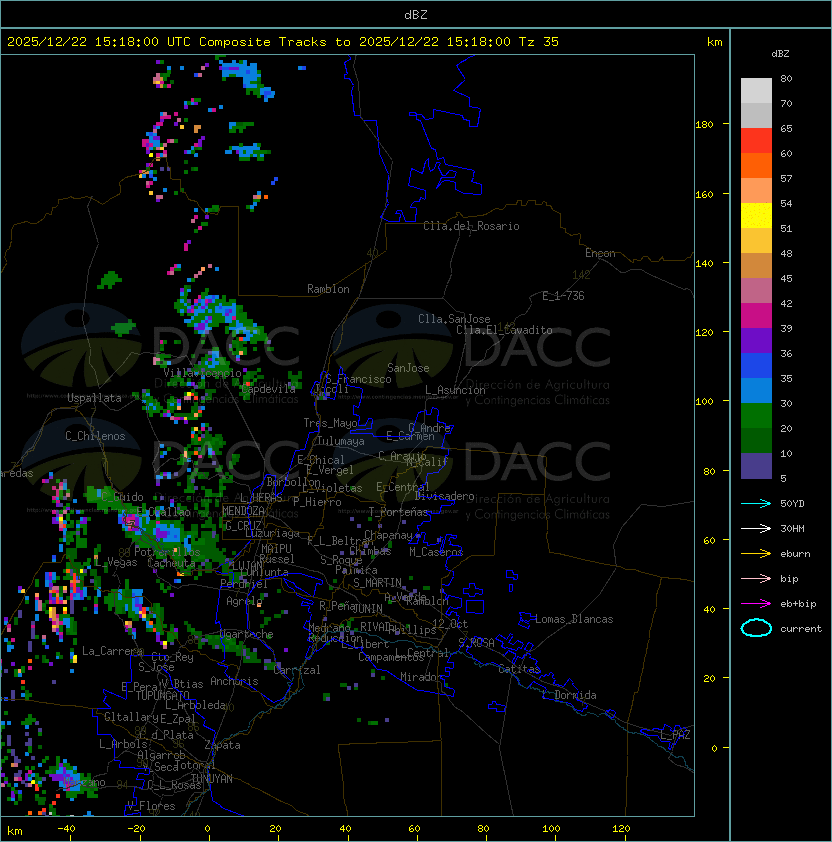Screen dimensions: 832x842
Task: Click the MENDOZA city label
Action: 243,511
